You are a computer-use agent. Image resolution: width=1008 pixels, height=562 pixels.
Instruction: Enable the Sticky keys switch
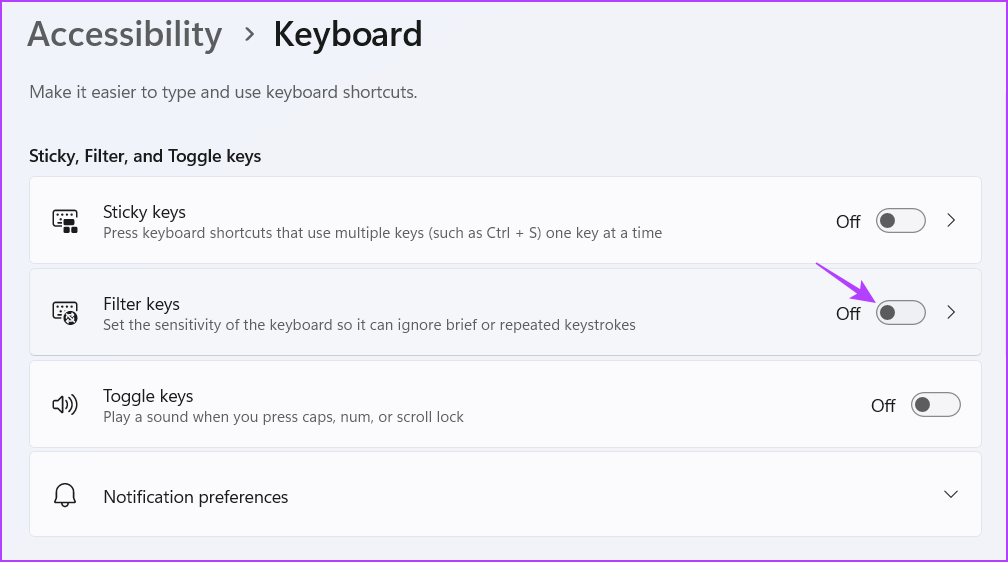(900, 221)
